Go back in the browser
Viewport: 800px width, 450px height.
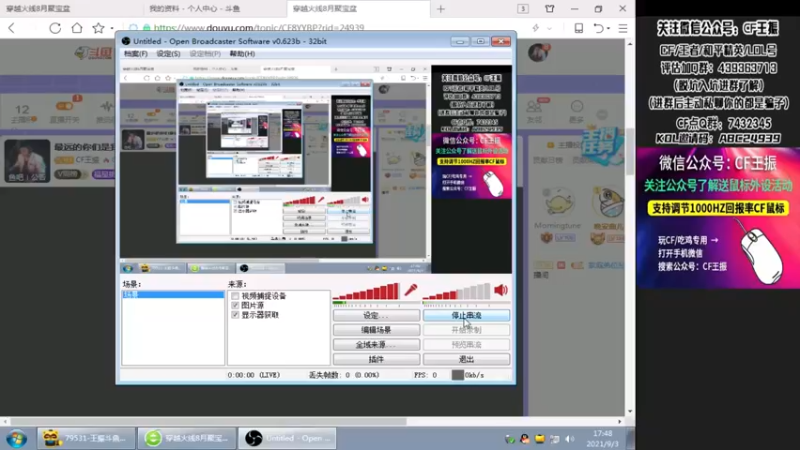pos(12,28)
